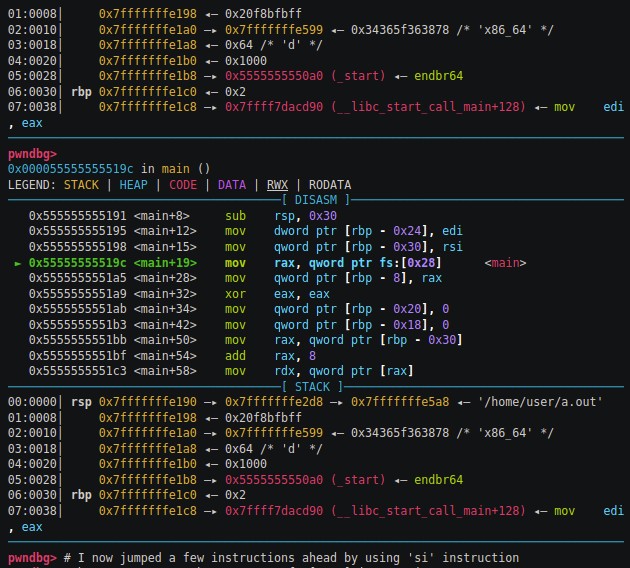Select address 0x5555555551bb at main+50
This screenshot has width=630, height=568.
pyautogui.click(x=78, y=340)
